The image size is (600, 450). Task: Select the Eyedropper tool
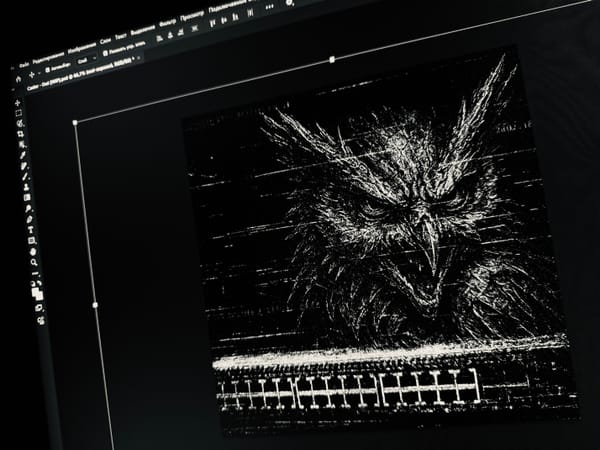pos(23,155)
